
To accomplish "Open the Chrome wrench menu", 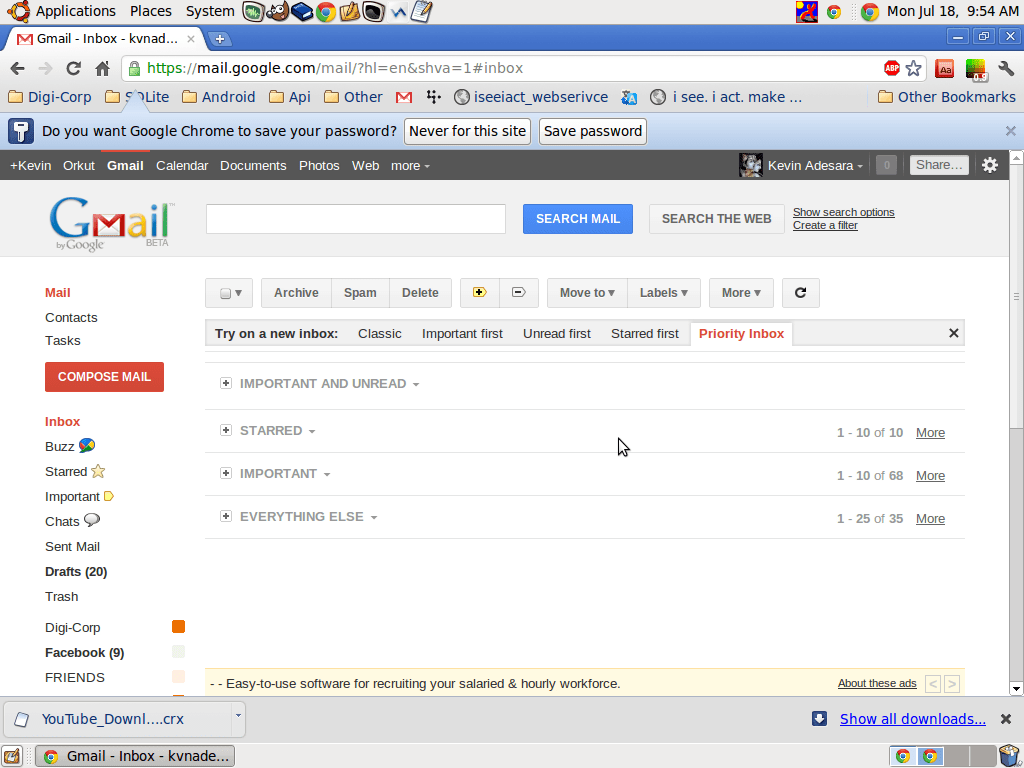I will [1006, 68].
